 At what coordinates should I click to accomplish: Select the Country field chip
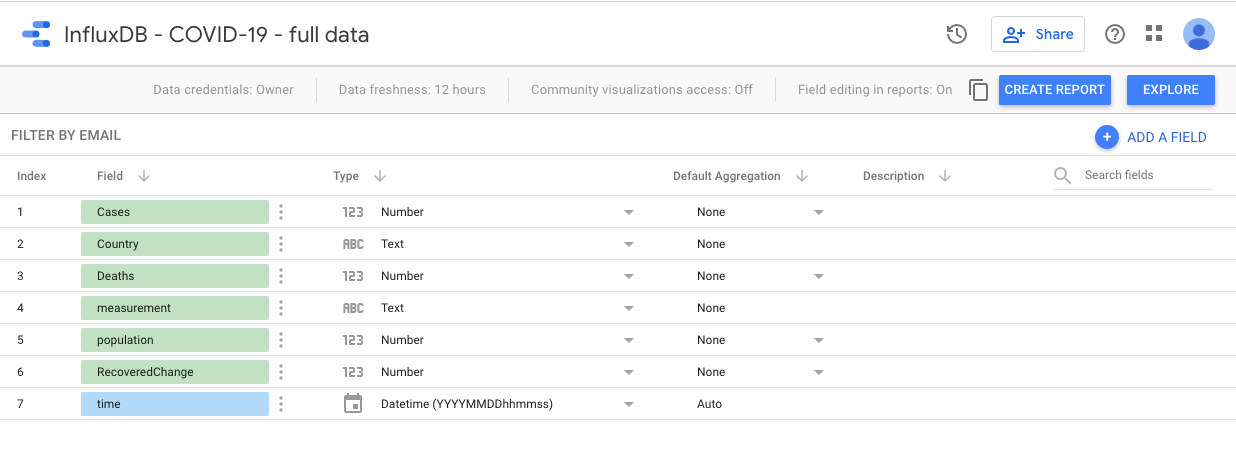tap(175, 244)
